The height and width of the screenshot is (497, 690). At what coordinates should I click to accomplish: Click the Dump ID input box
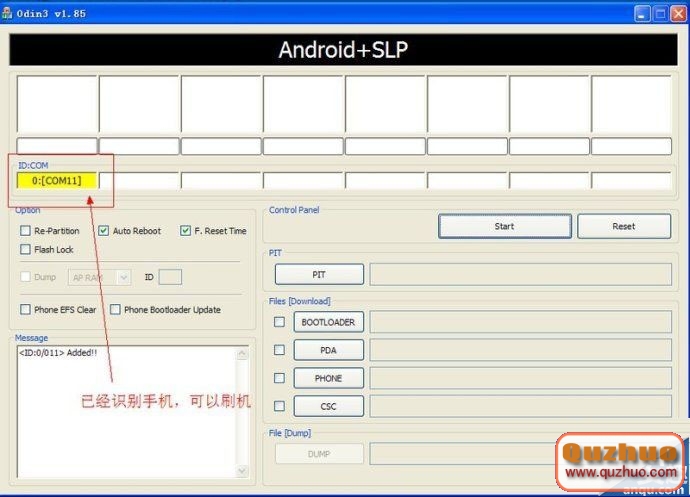(x=170, y=277)
